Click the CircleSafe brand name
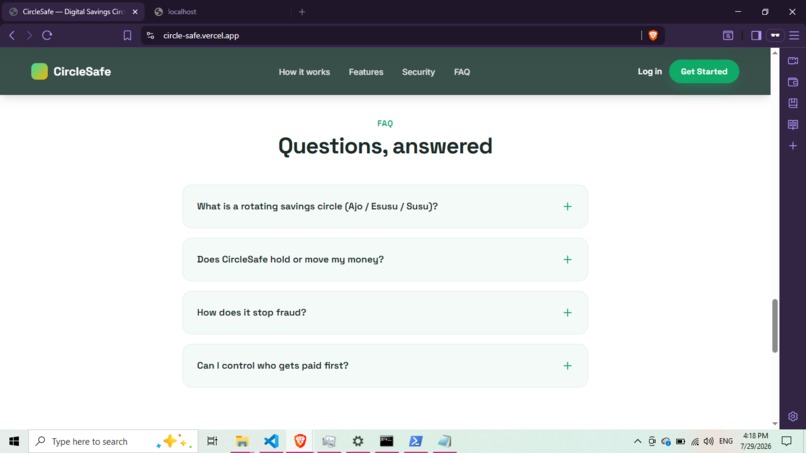Image resolution: width=806 pixels, height=453 pixels. coord(82,71)
